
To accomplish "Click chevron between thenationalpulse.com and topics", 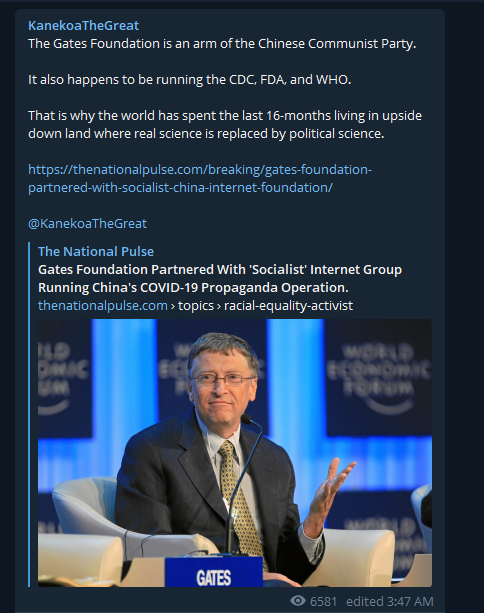I will (173, 306).
